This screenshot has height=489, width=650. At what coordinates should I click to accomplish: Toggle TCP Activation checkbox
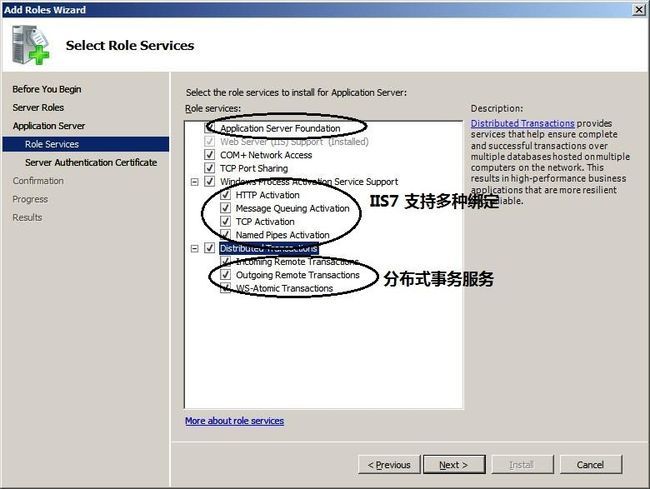[226, 221]
